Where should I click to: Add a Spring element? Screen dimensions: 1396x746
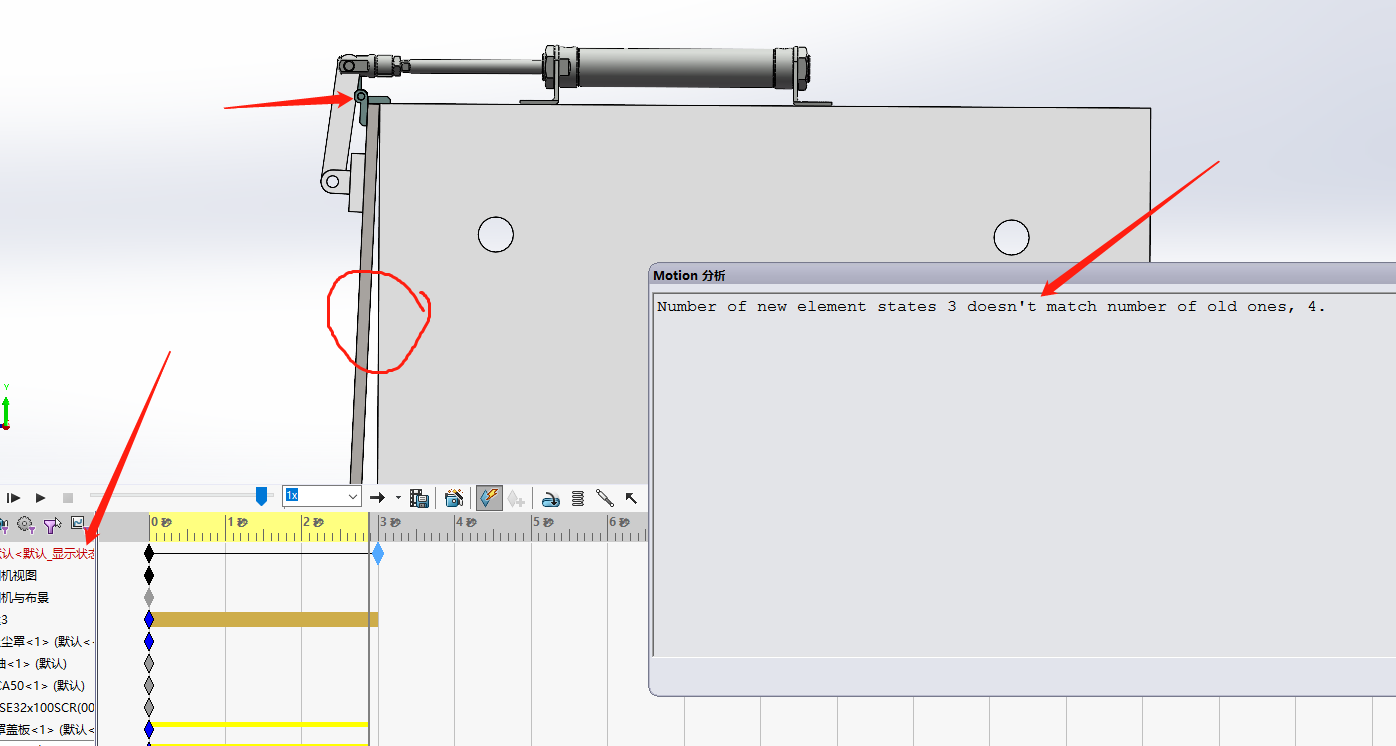click(x=577, y=498)
